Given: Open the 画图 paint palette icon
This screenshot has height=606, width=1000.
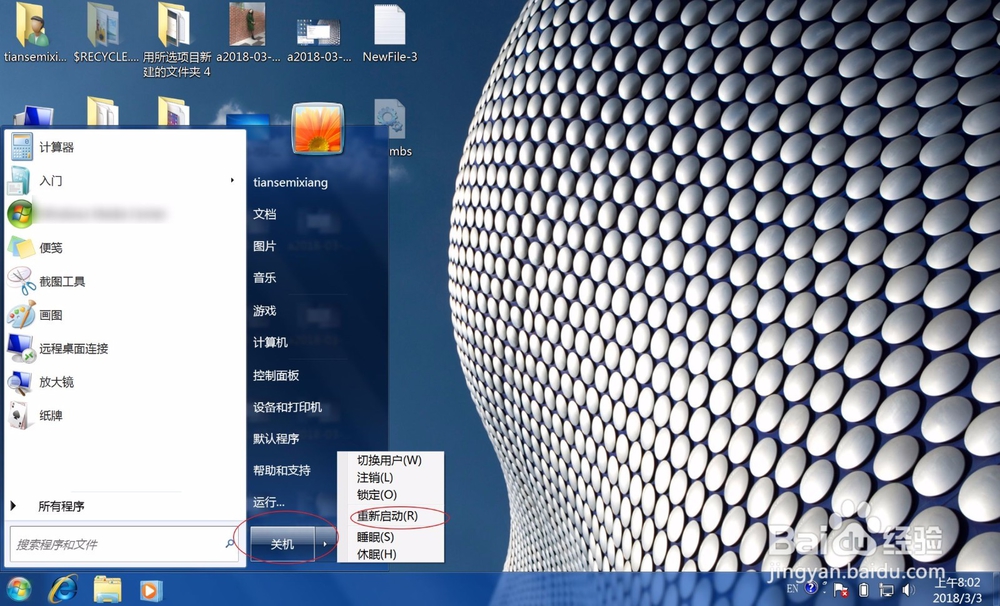Looking at the screenshot, I should point(21,314).
